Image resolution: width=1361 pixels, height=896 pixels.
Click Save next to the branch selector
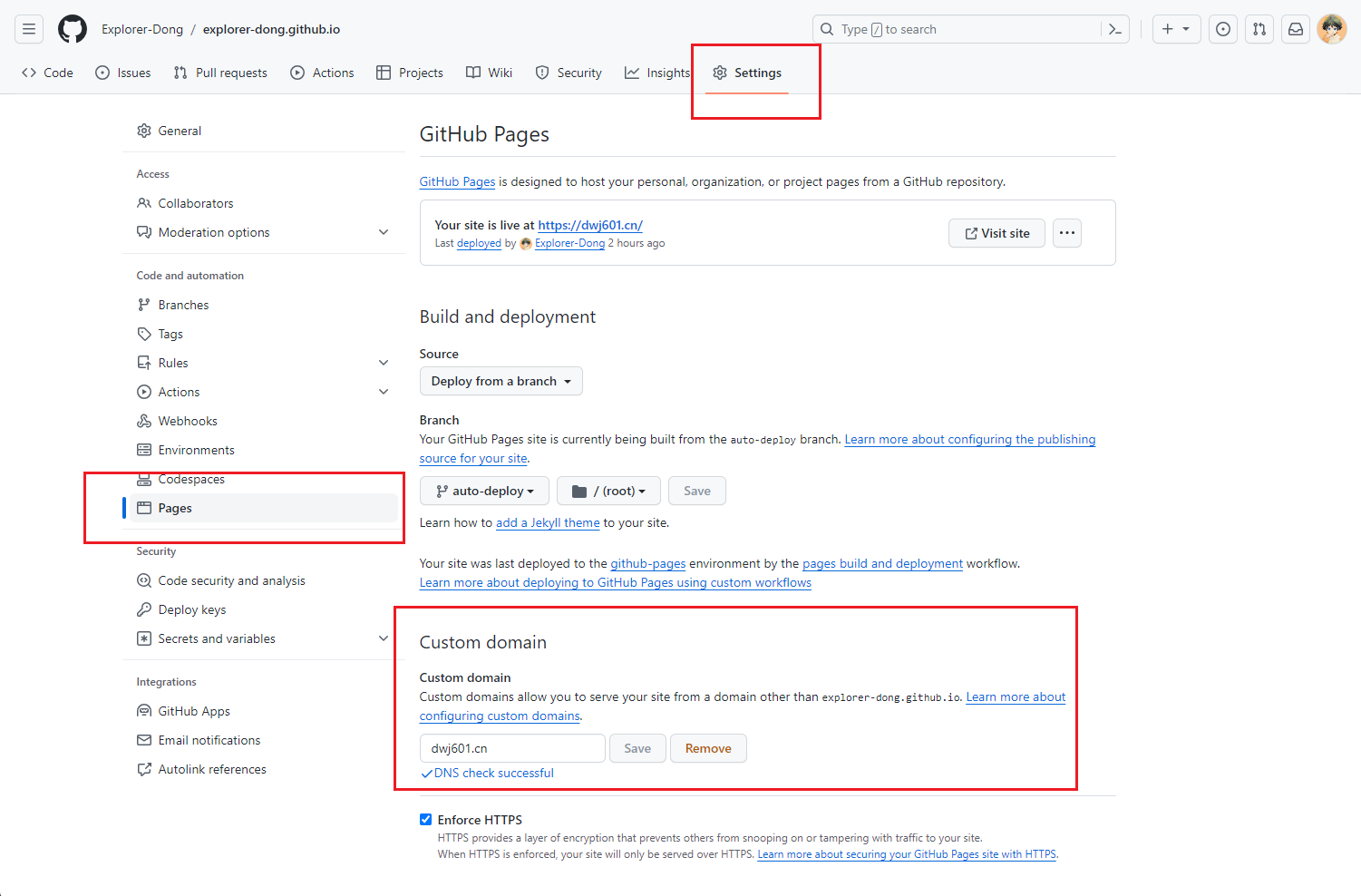pyautogui.click(x=697, y=491)
